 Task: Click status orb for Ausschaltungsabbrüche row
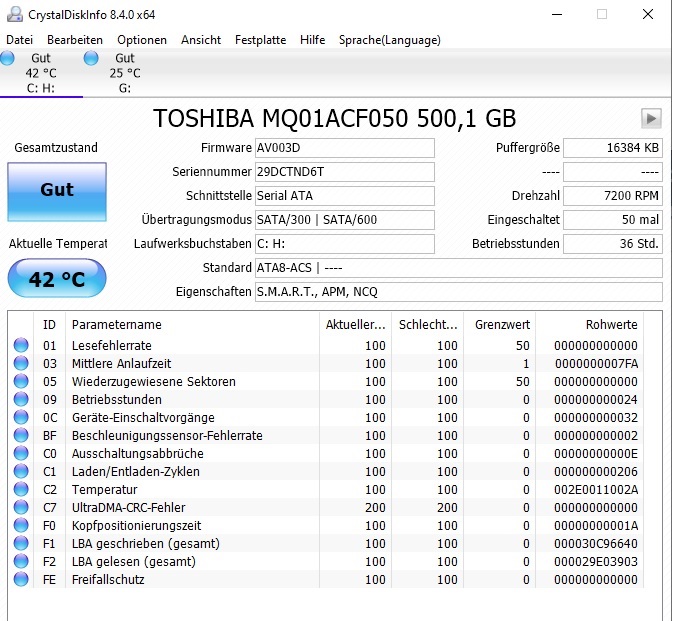(x=21, y=453)
